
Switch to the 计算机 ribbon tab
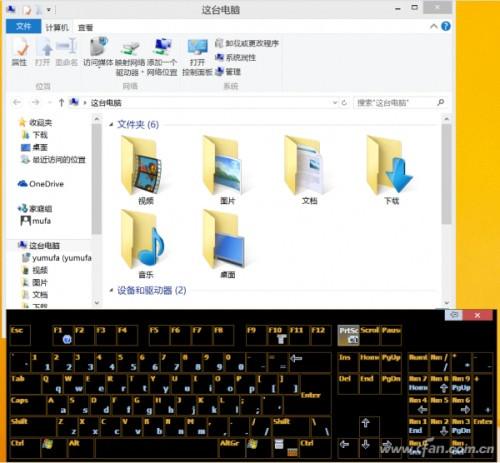tap(57, 27)
